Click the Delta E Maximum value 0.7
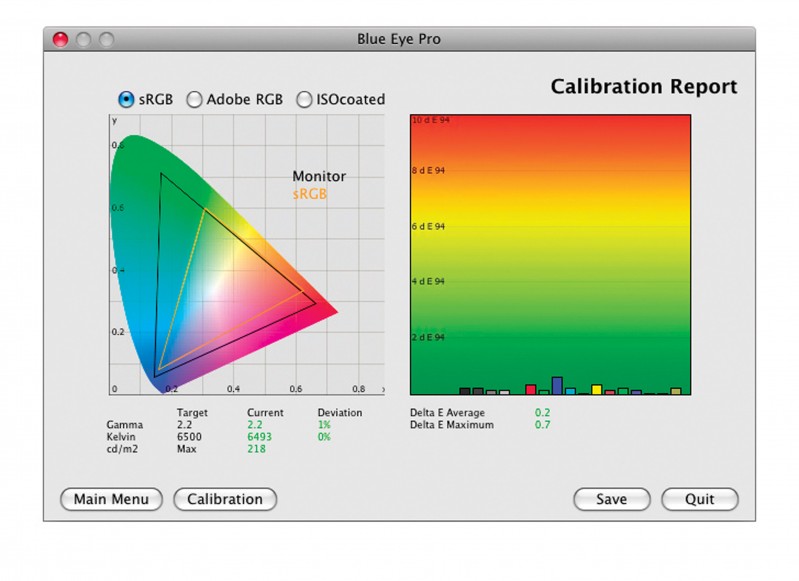 [542, 425]
